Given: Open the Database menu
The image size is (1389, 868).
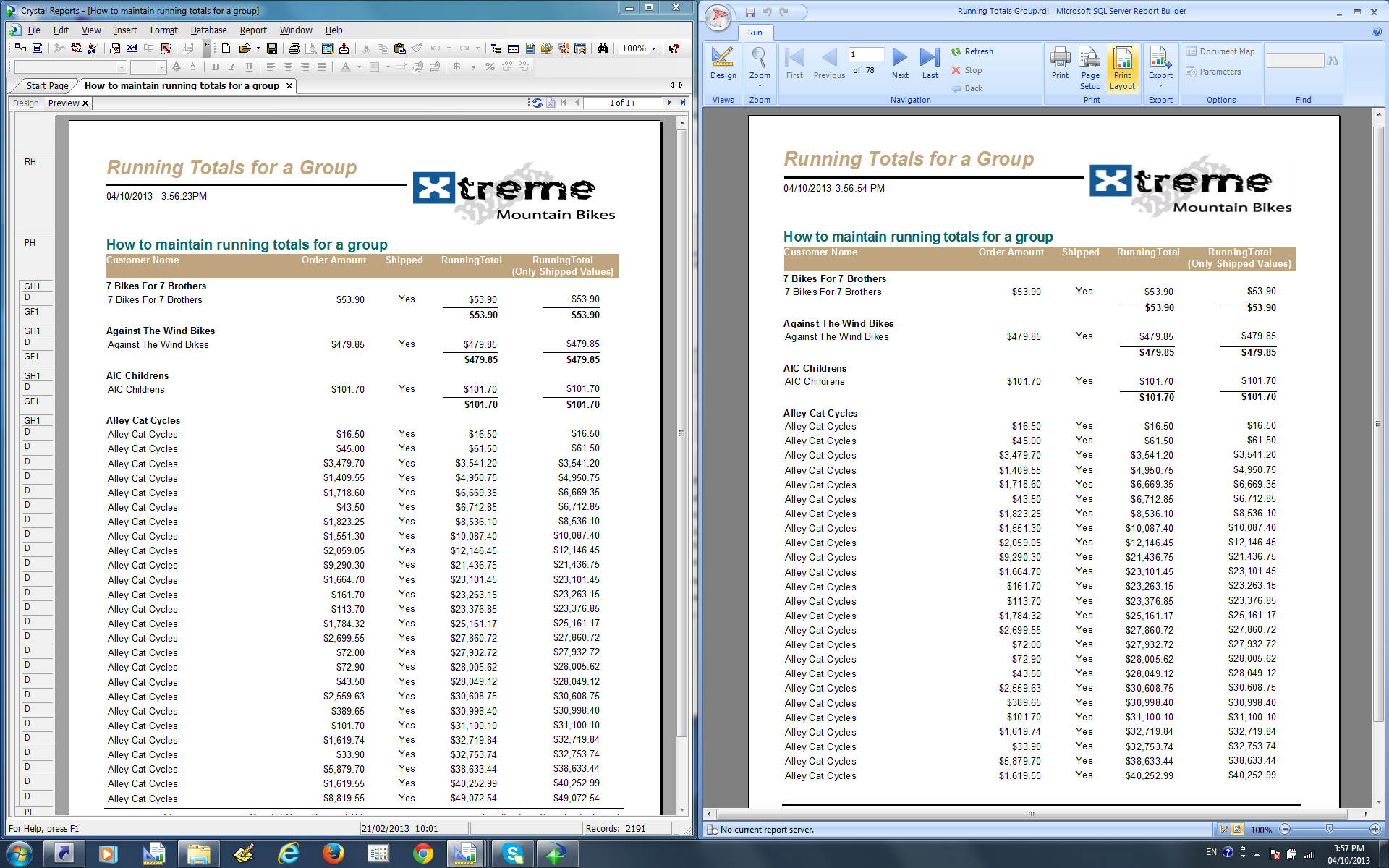Looking at the screenshot, I should [x=208, y=30].
